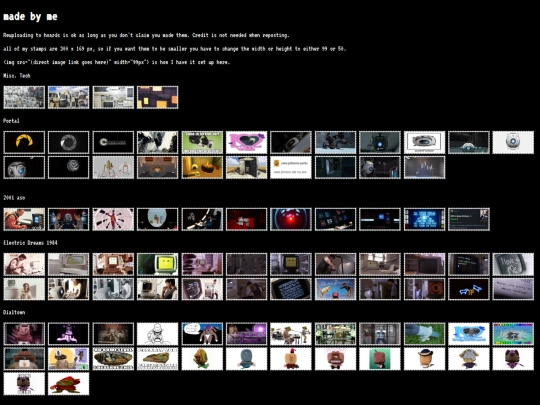The height and width of the screenshot is (405, 540).
Task: Click the yellow smiley computer on green stamp
Action: [x=157, y=264]
